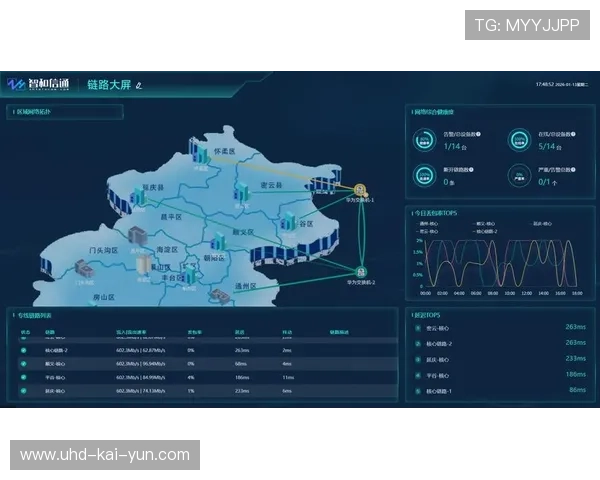
Task: Select the building icon in 朝阳区
Action: click(x=219, y=241)
